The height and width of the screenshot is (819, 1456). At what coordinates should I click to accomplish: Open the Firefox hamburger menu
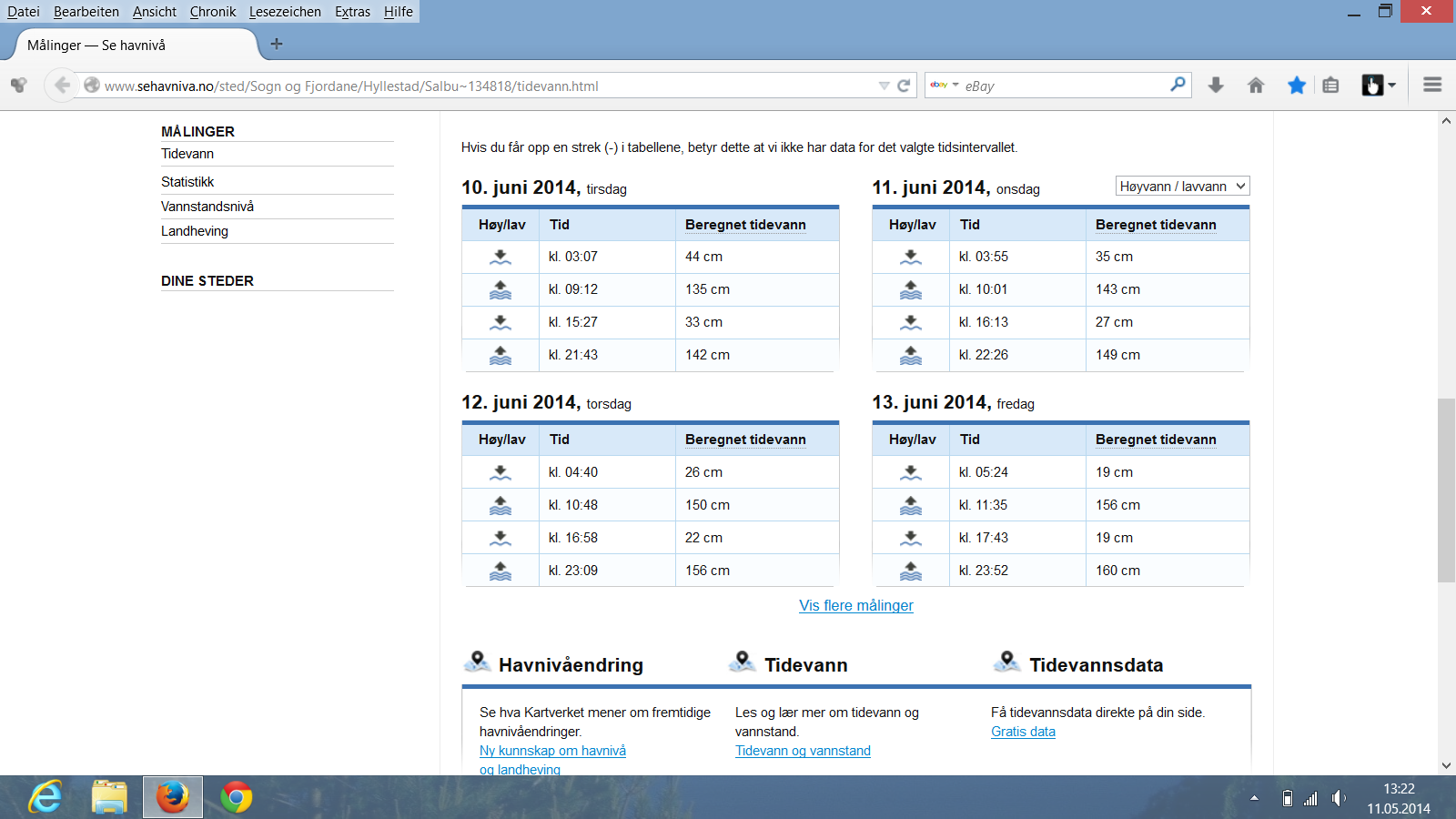tap(1432, 85)
